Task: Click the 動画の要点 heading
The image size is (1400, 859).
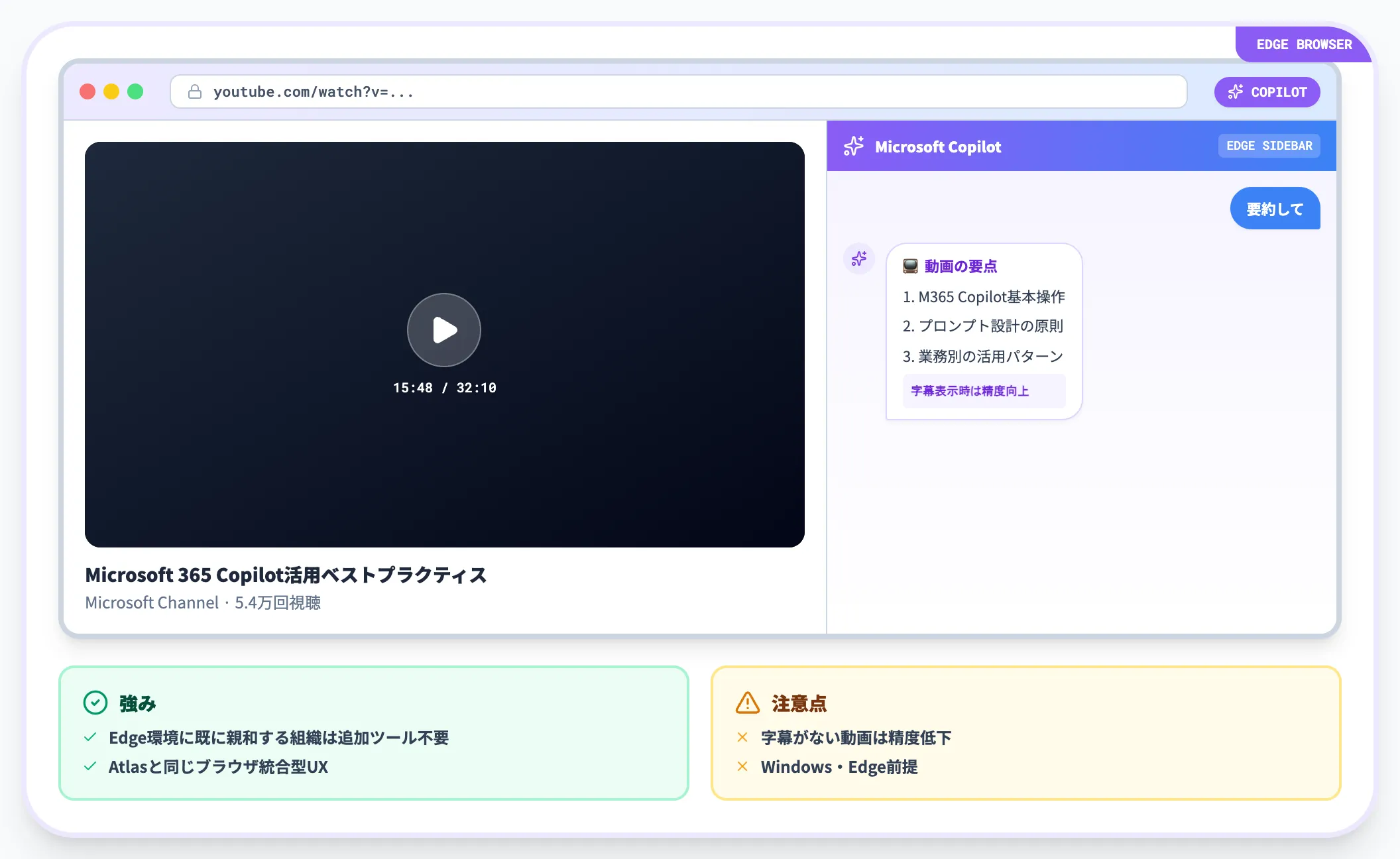Action: tap(961, 266)
